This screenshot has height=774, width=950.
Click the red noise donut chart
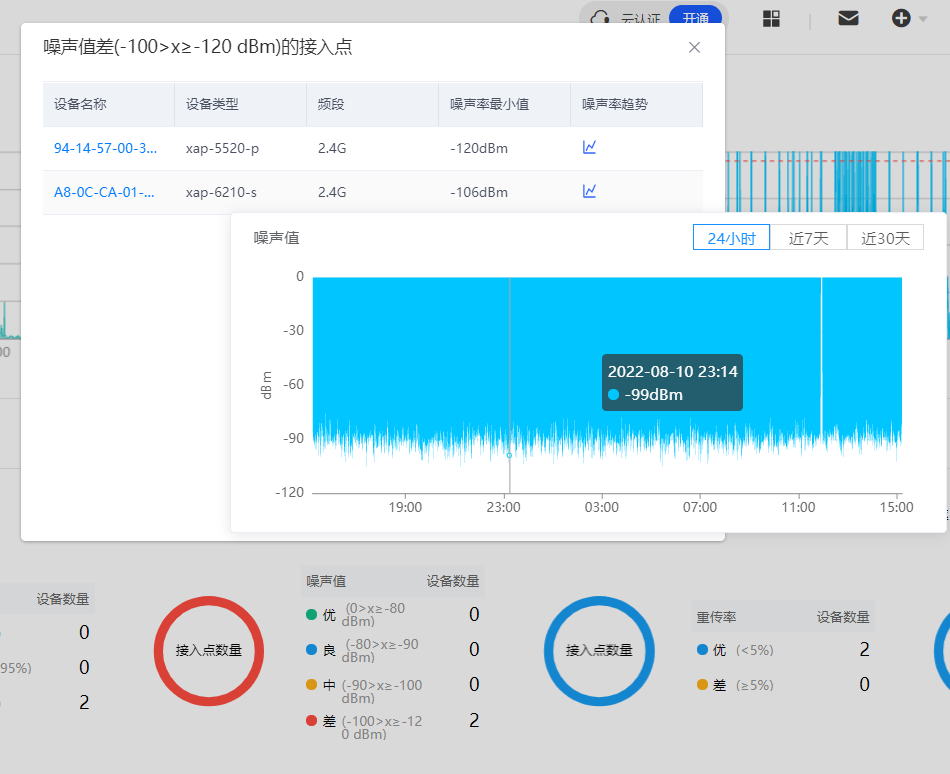(x=208, y=650)
